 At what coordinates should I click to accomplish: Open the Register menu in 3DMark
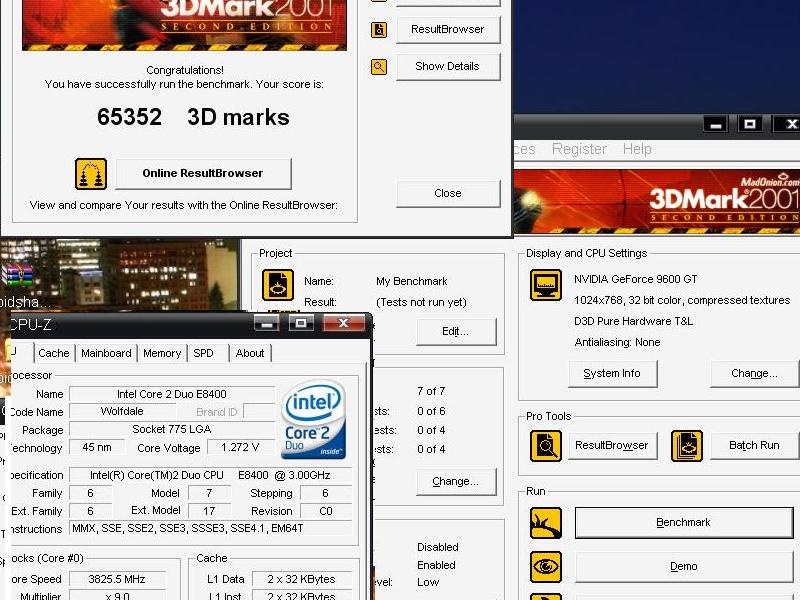pos(579,149)
